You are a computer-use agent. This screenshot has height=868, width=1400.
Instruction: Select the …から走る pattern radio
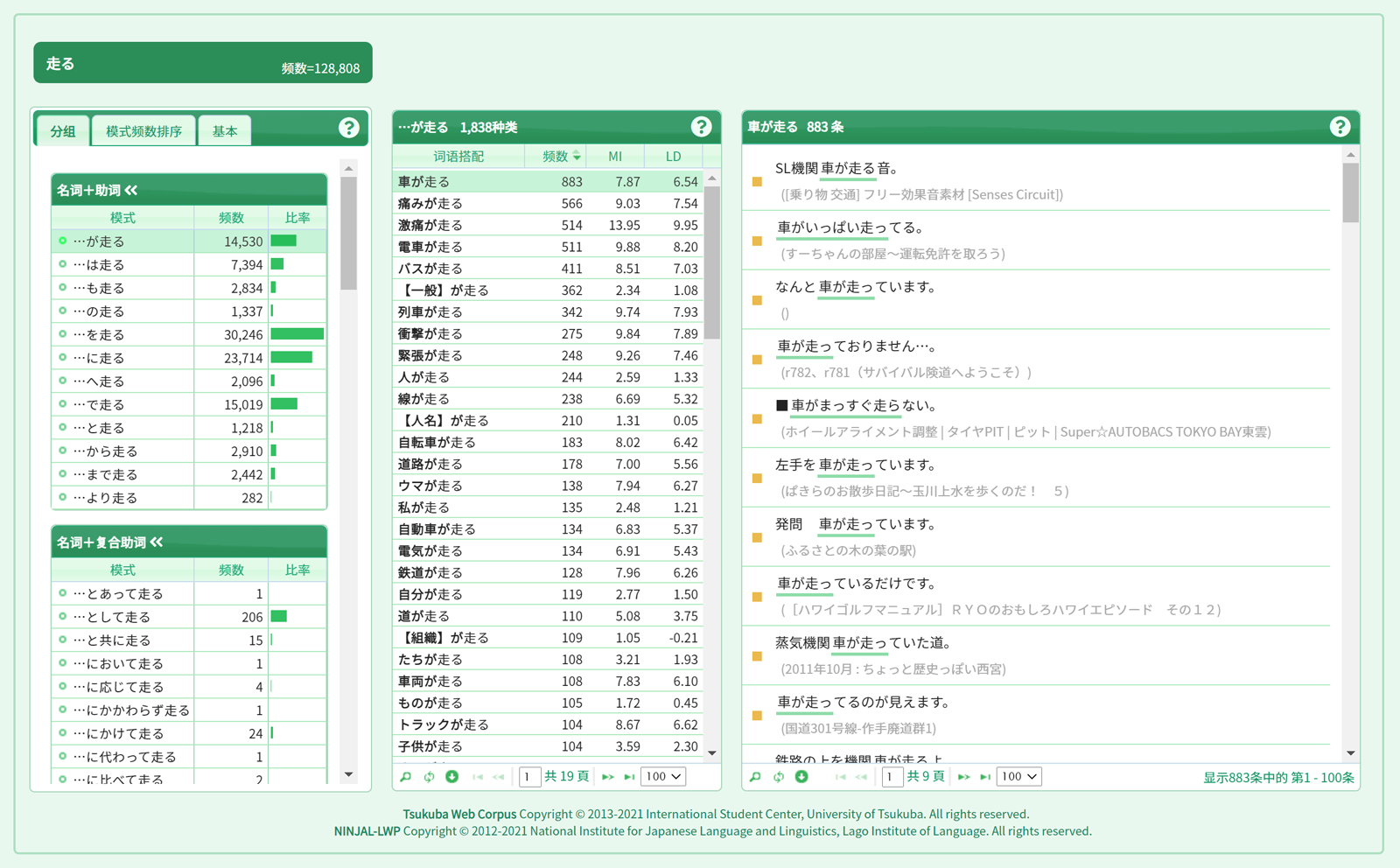click(62, 451)
